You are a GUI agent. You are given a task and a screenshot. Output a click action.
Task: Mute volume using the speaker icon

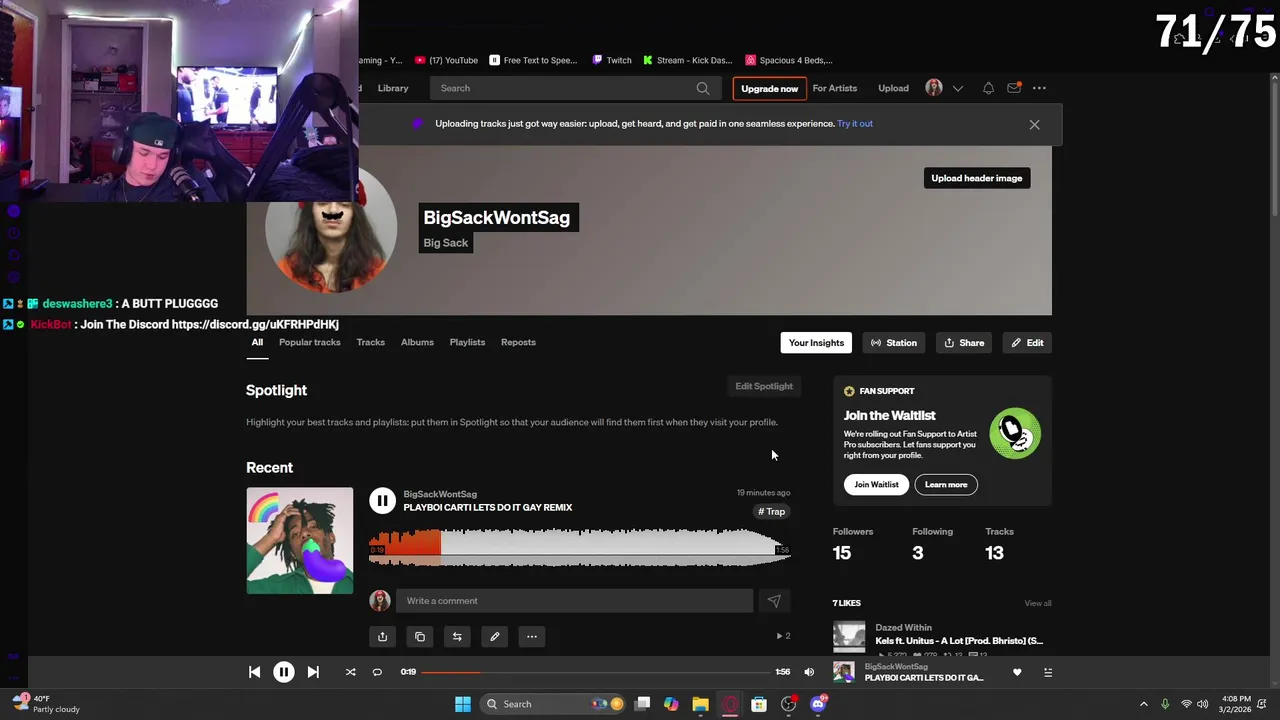tap(809, 672)
